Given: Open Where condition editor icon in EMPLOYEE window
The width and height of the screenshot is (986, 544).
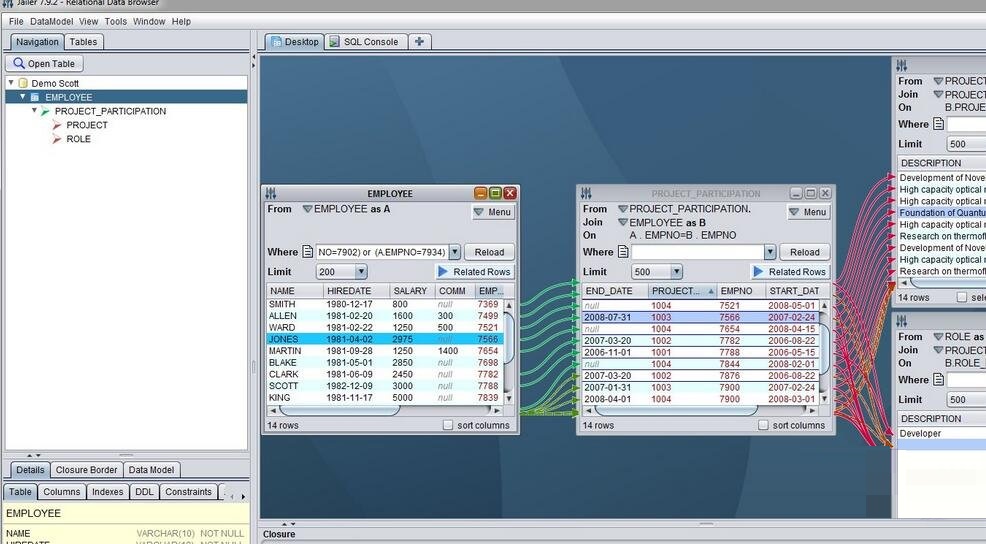Looking at the screenshot, I should (x=309, y=252).
